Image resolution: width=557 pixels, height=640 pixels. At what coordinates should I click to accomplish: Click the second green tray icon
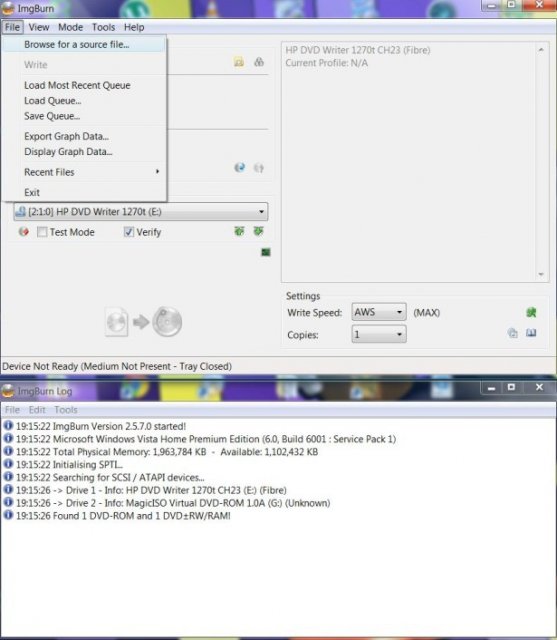[258, 231]
